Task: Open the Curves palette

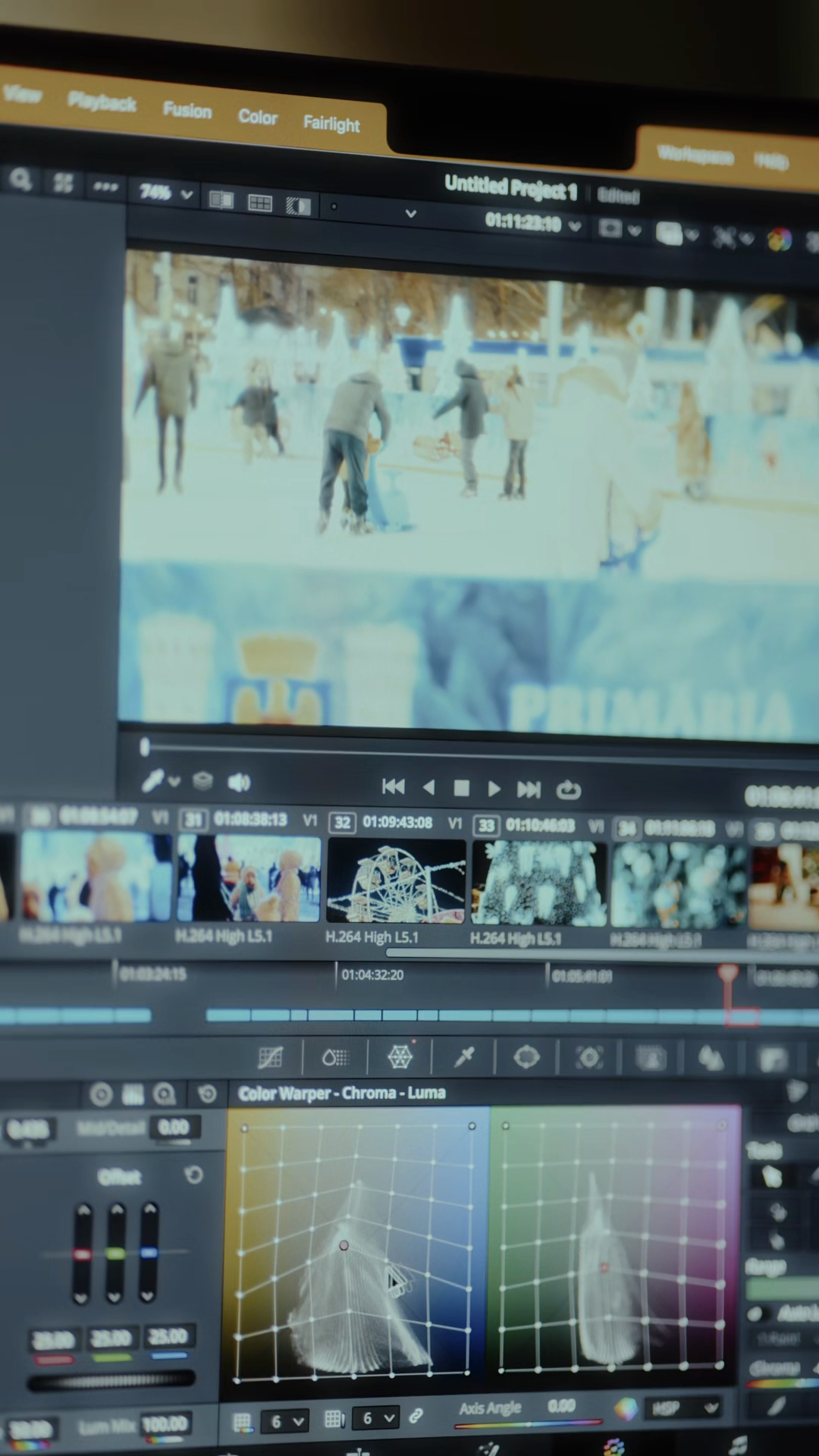Action: click(270, 1056)
